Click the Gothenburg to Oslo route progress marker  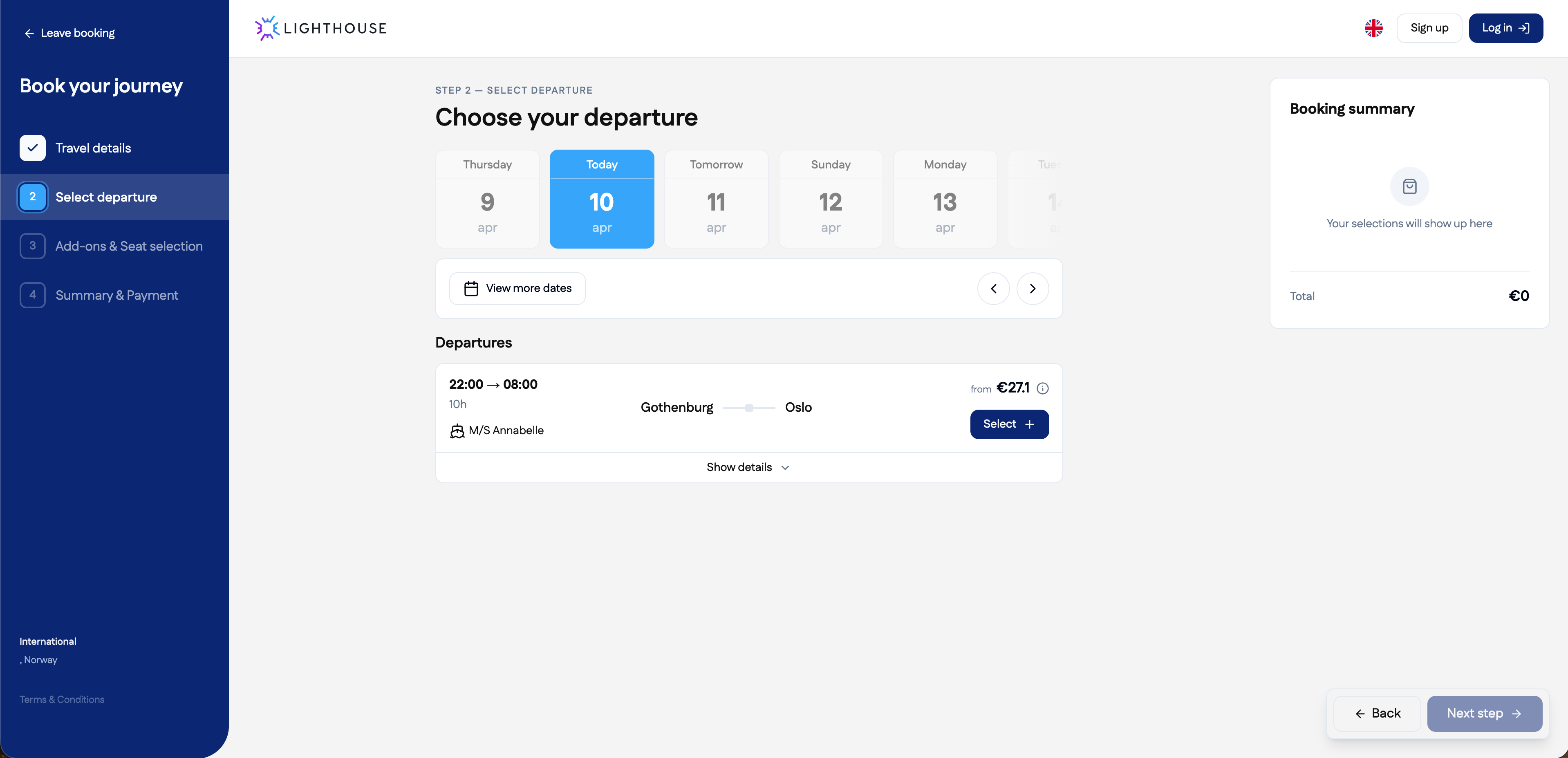point(749,408)
